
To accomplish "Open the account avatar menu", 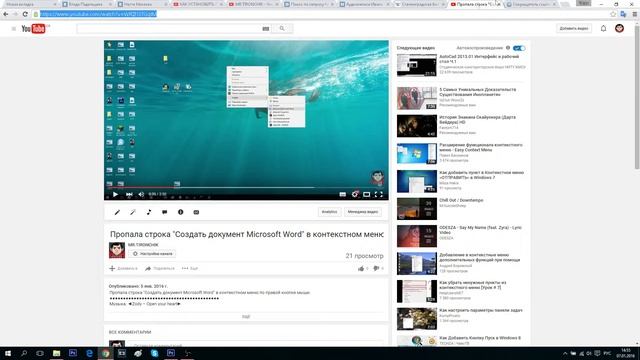I will 620,29.
